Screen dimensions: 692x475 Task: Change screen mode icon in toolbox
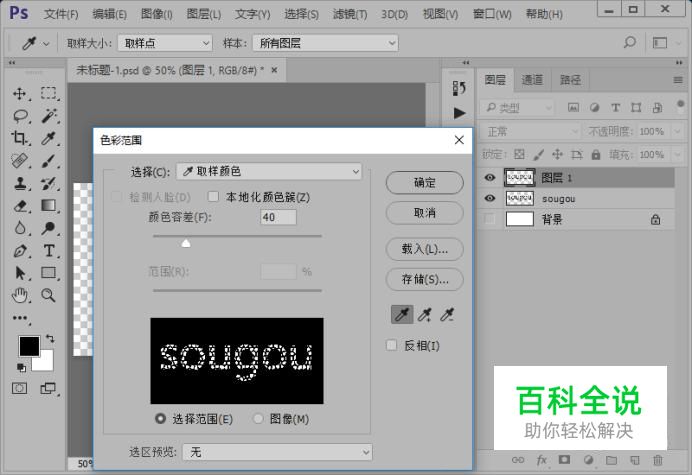pyautogui.click(x=48, y=388)
